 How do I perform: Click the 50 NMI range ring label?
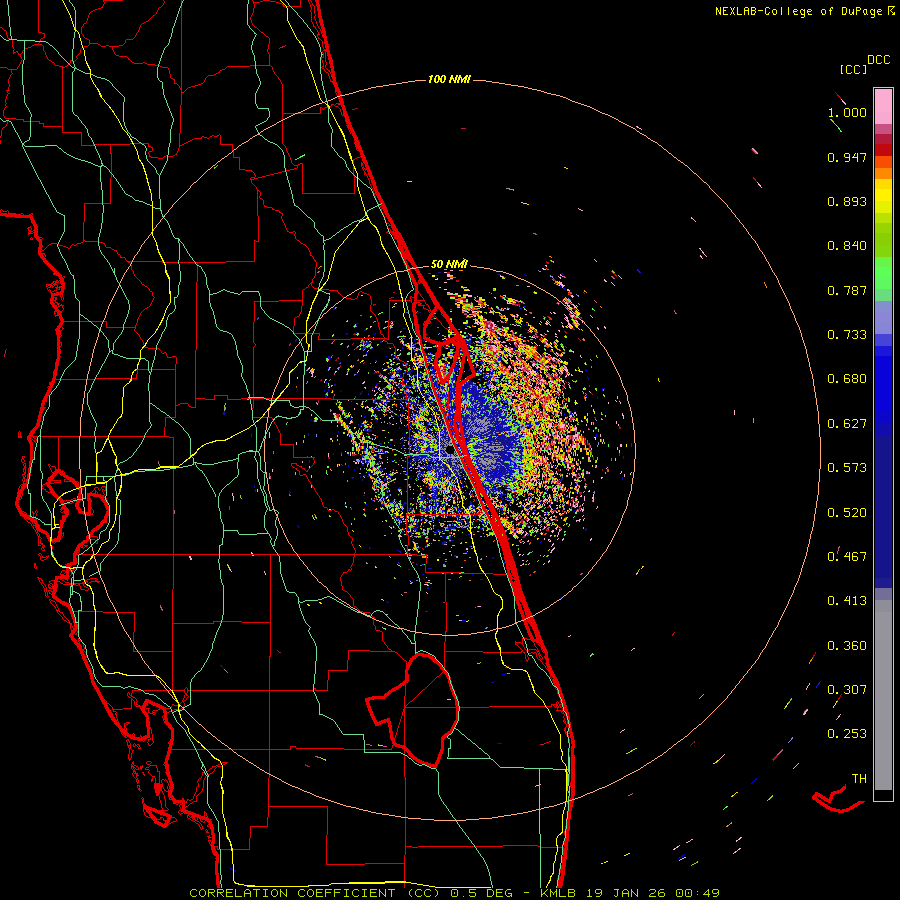point(449,264)
